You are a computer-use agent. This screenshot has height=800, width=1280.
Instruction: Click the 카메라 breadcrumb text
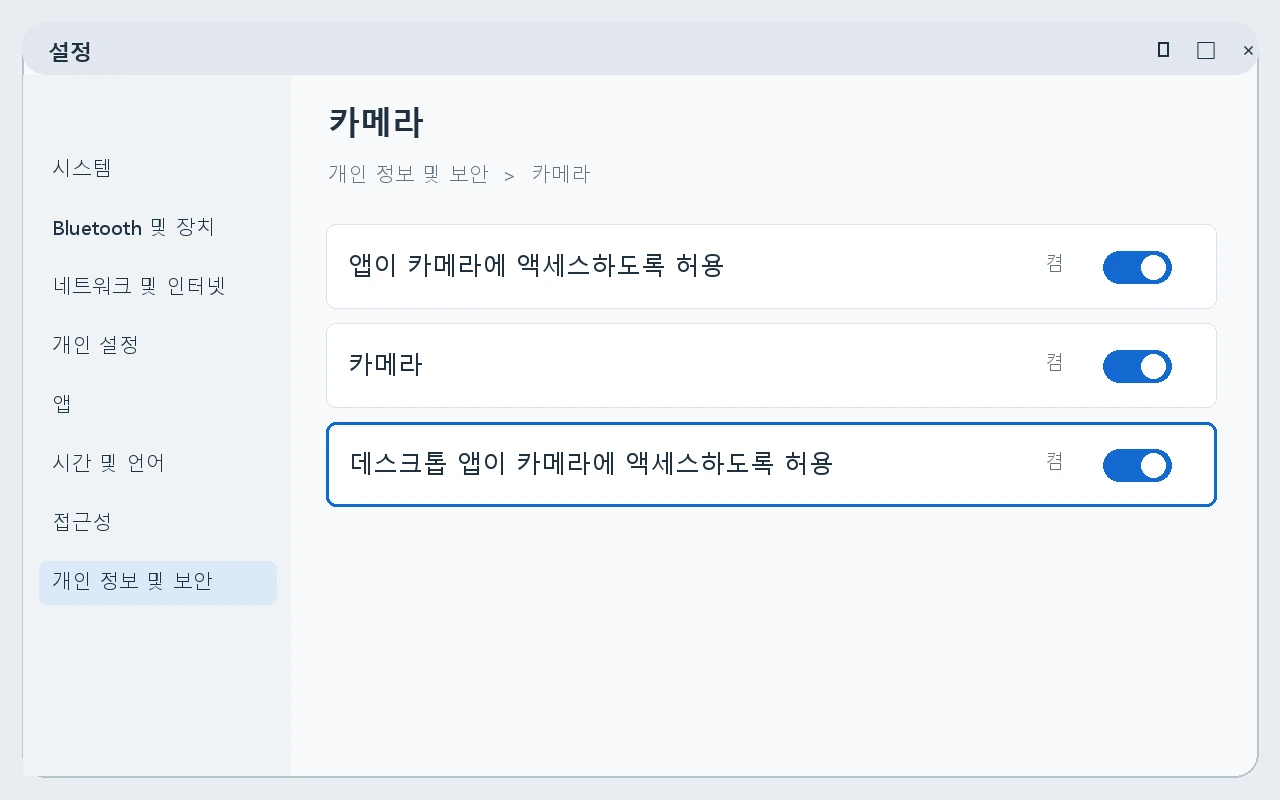tap(561, 174)
